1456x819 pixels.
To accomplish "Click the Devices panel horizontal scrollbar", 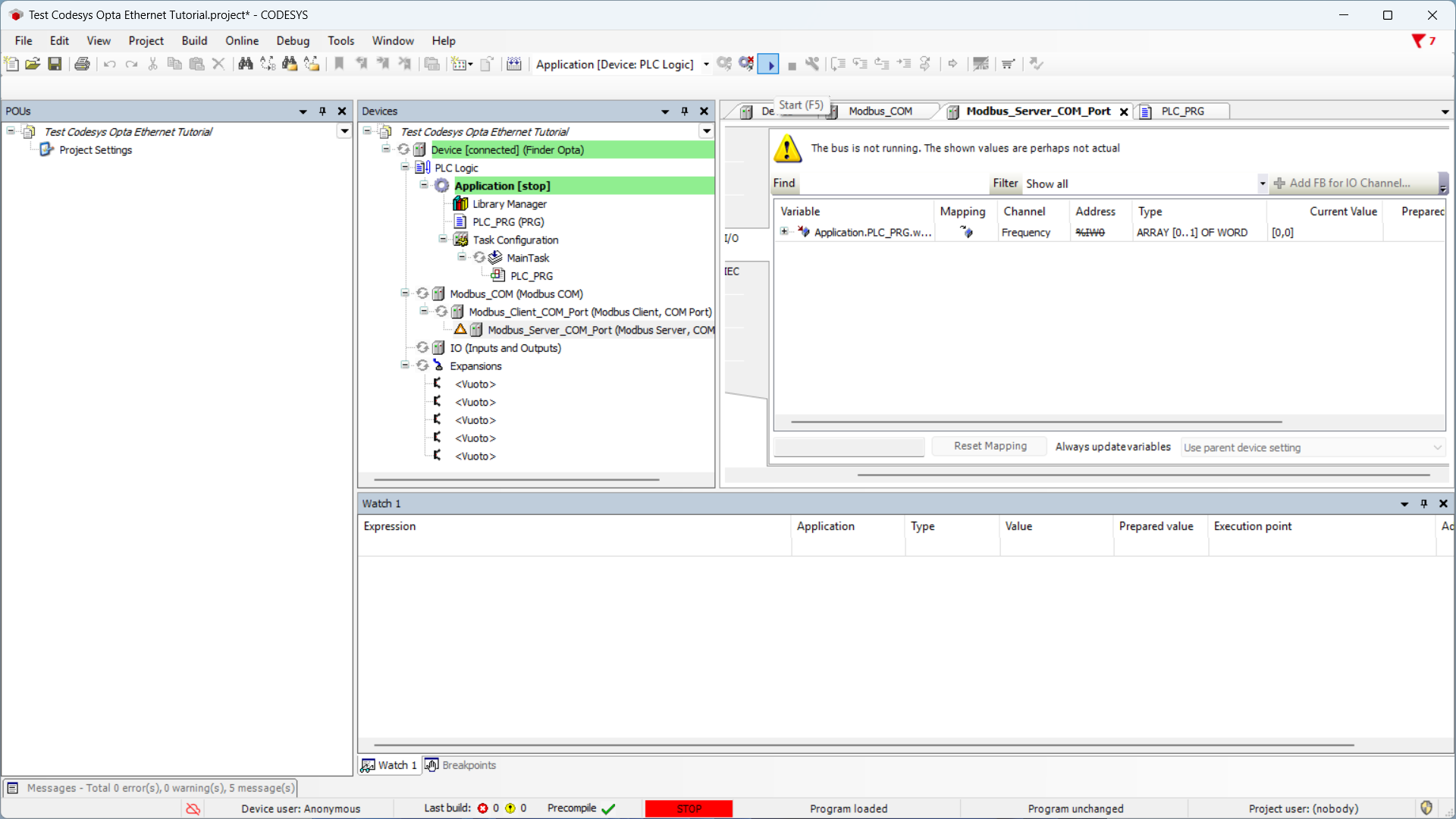I will point(516,479).
